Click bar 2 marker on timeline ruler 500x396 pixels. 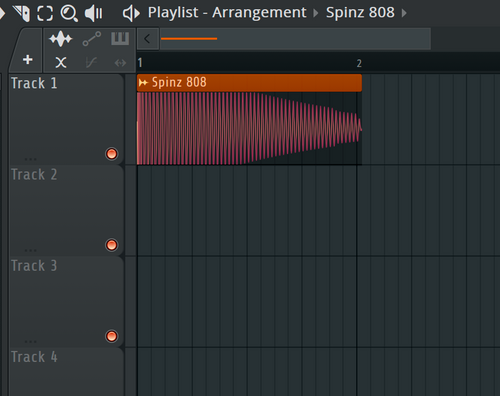pyautogui.click(x=359, y=63)
